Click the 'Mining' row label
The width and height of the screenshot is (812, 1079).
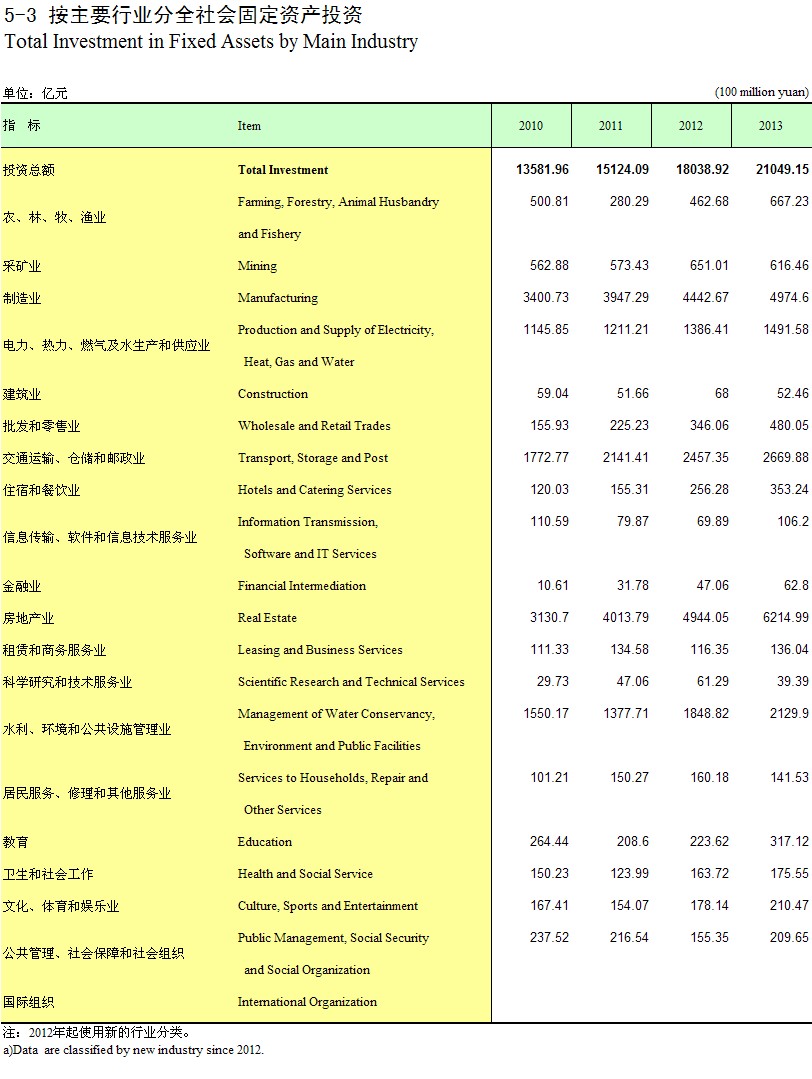pyautogui.click(x=257, y=266)
